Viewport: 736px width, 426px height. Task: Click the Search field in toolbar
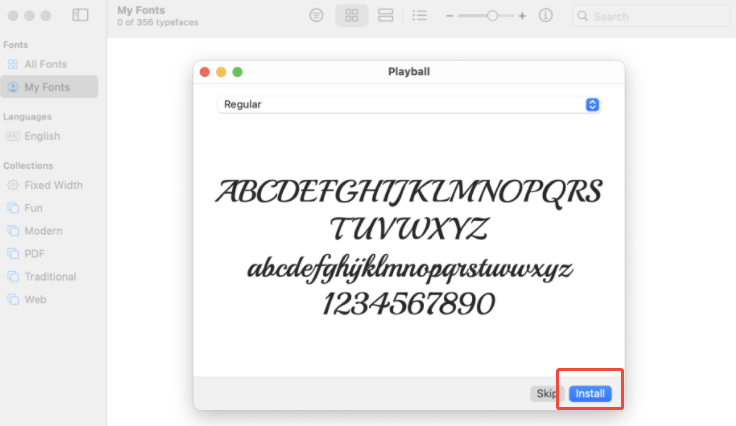click(x=651, y=16)
